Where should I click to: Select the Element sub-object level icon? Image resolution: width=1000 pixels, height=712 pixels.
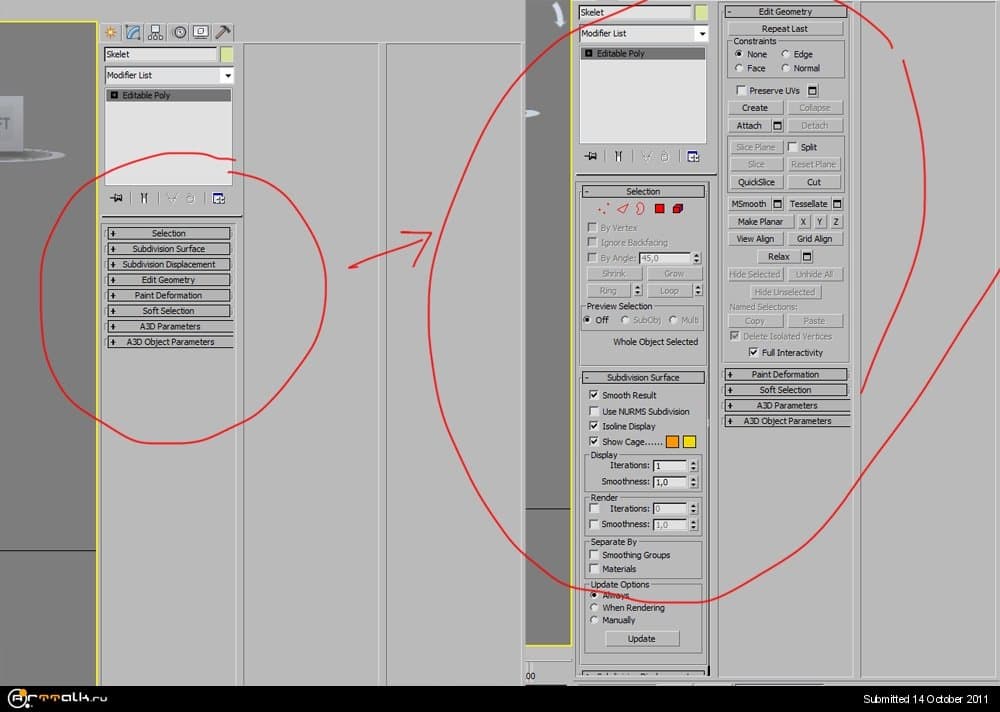[677, 209]
